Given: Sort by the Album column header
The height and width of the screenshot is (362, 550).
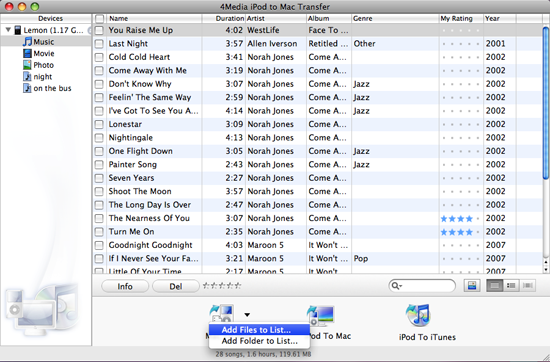Looking at the screenshot, I should click(x=329, y=18).
